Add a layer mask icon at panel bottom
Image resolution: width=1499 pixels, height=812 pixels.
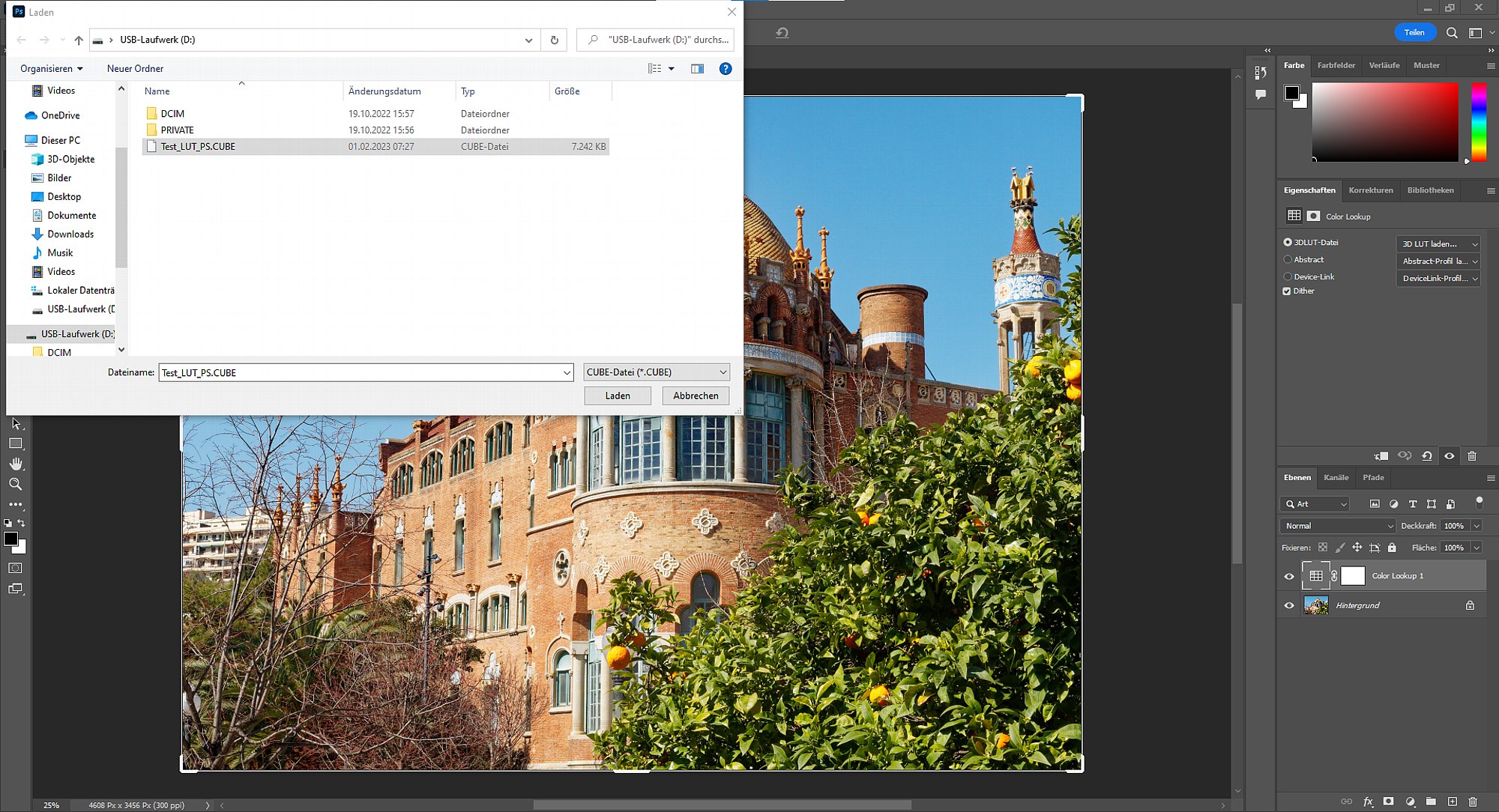(x=1388, y=802)
